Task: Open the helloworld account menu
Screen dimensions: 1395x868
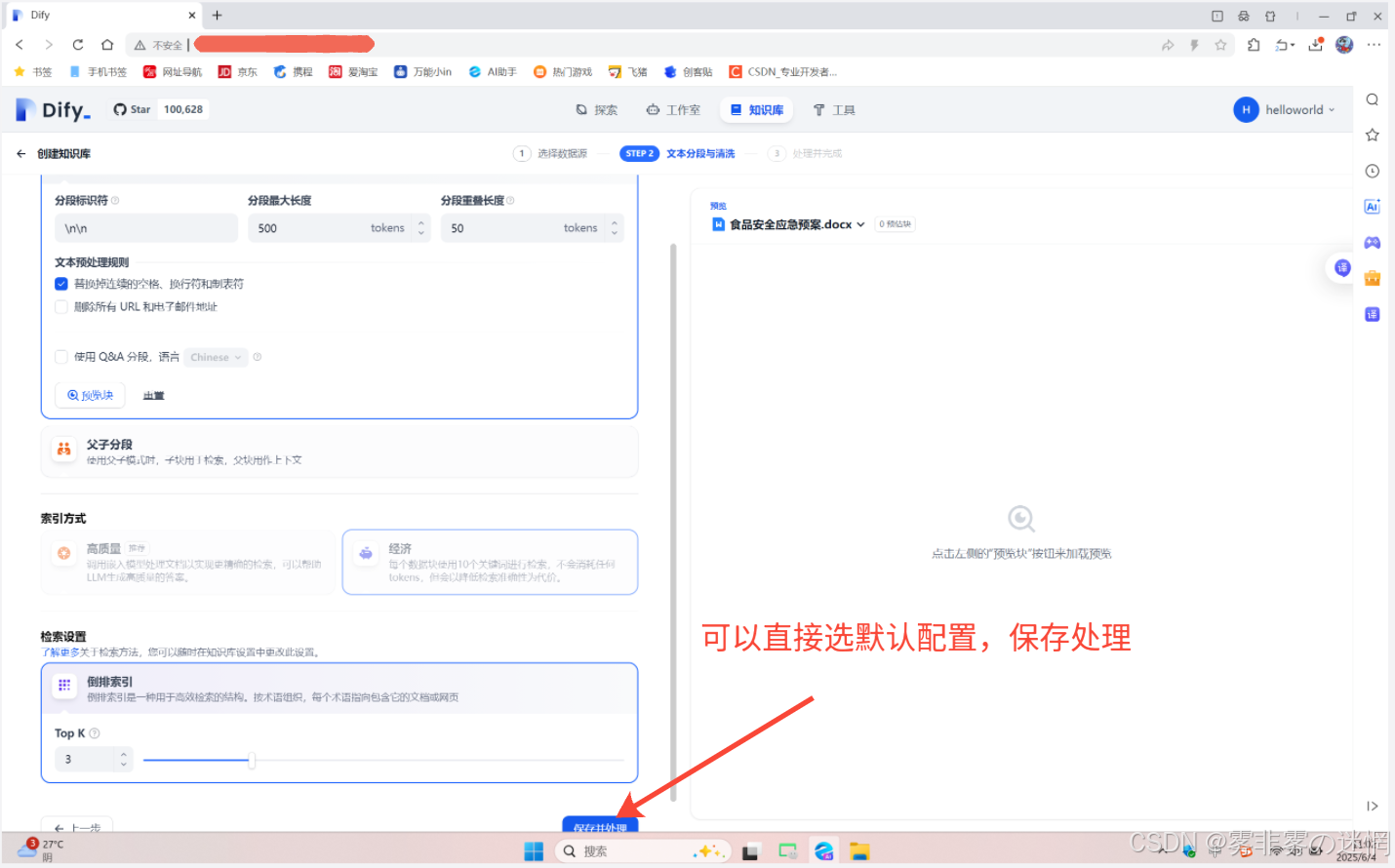Action: pyautogui.click(x=1285, y=110)
